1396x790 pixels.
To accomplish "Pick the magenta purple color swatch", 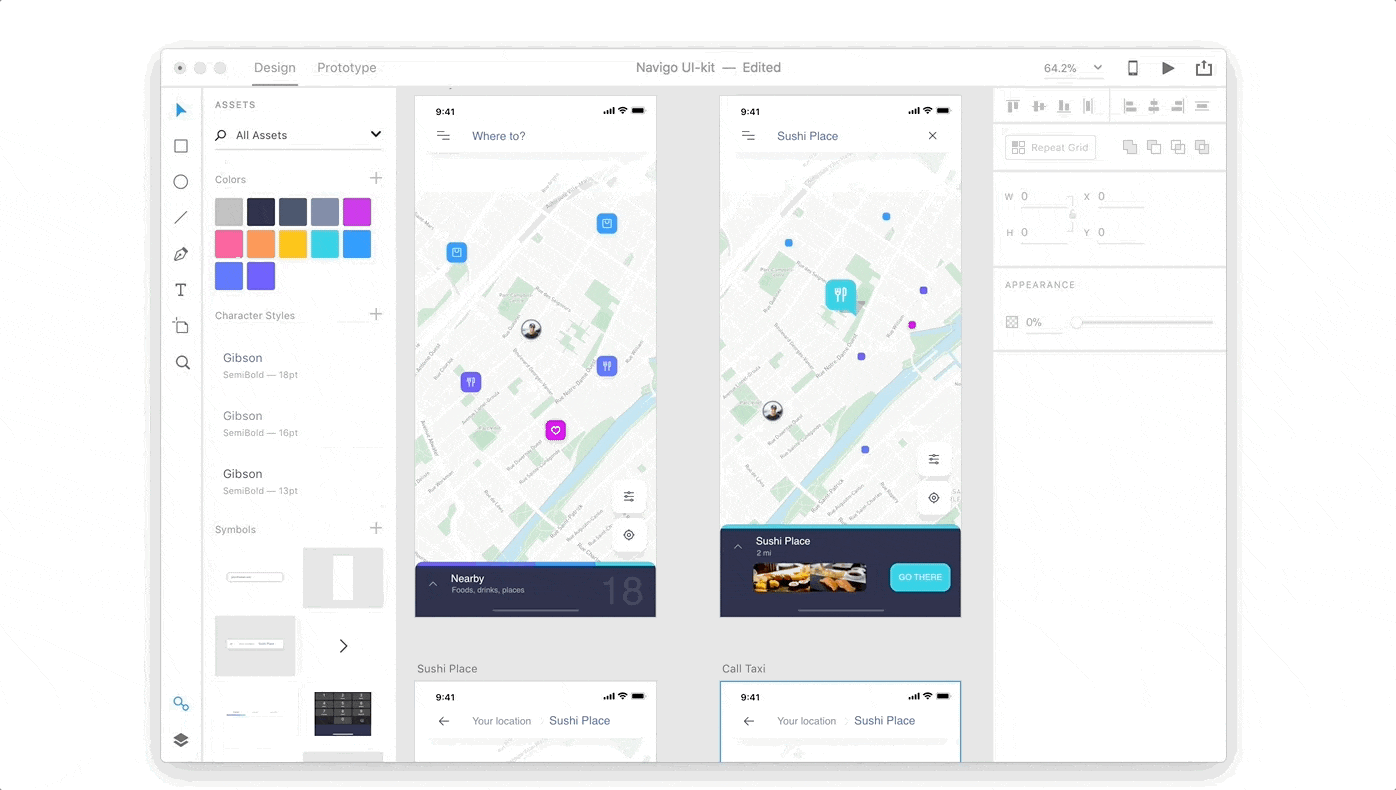I will click(x=357, y=212).
